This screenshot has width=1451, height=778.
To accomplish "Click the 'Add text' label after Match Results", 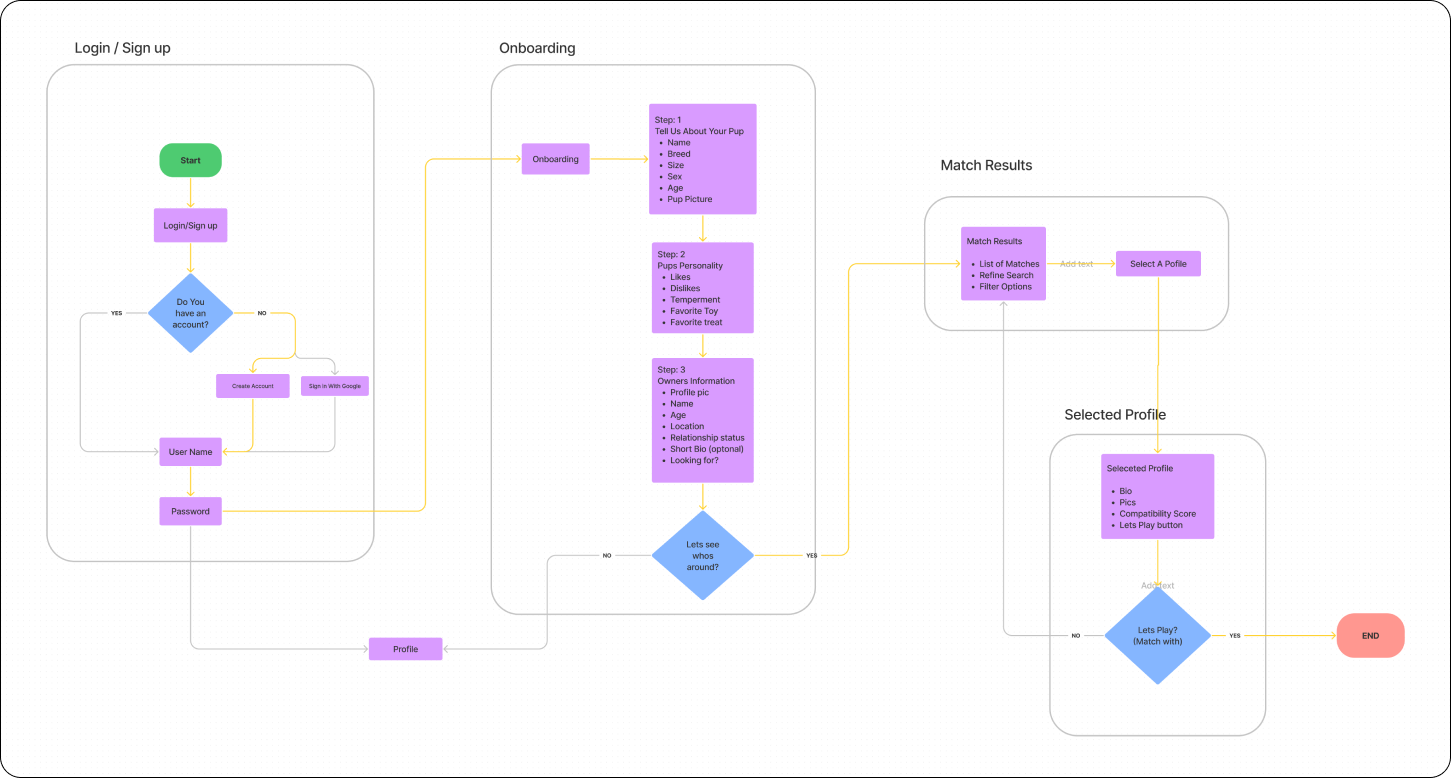I will pyautogui.click(x=1077, y=264).
